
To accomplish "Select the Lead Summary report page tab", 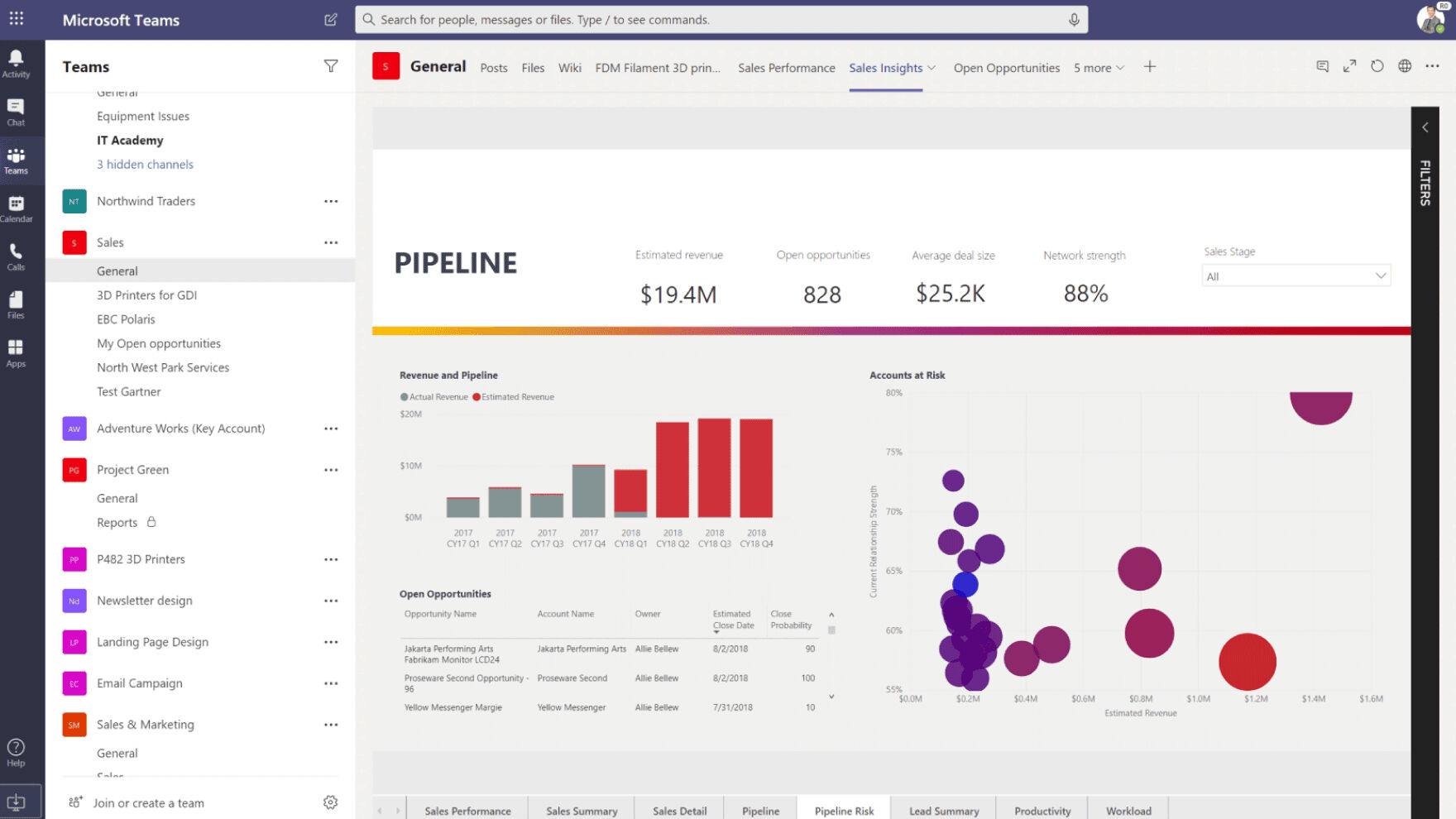I will point(943,811).
